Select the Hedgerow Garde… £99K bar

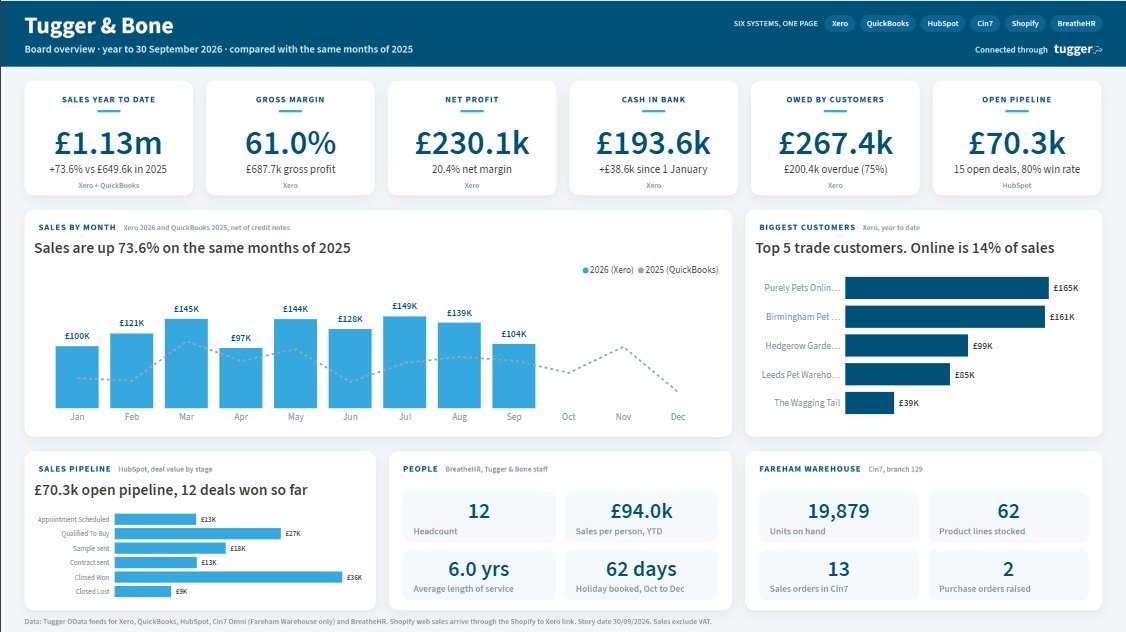906,345
